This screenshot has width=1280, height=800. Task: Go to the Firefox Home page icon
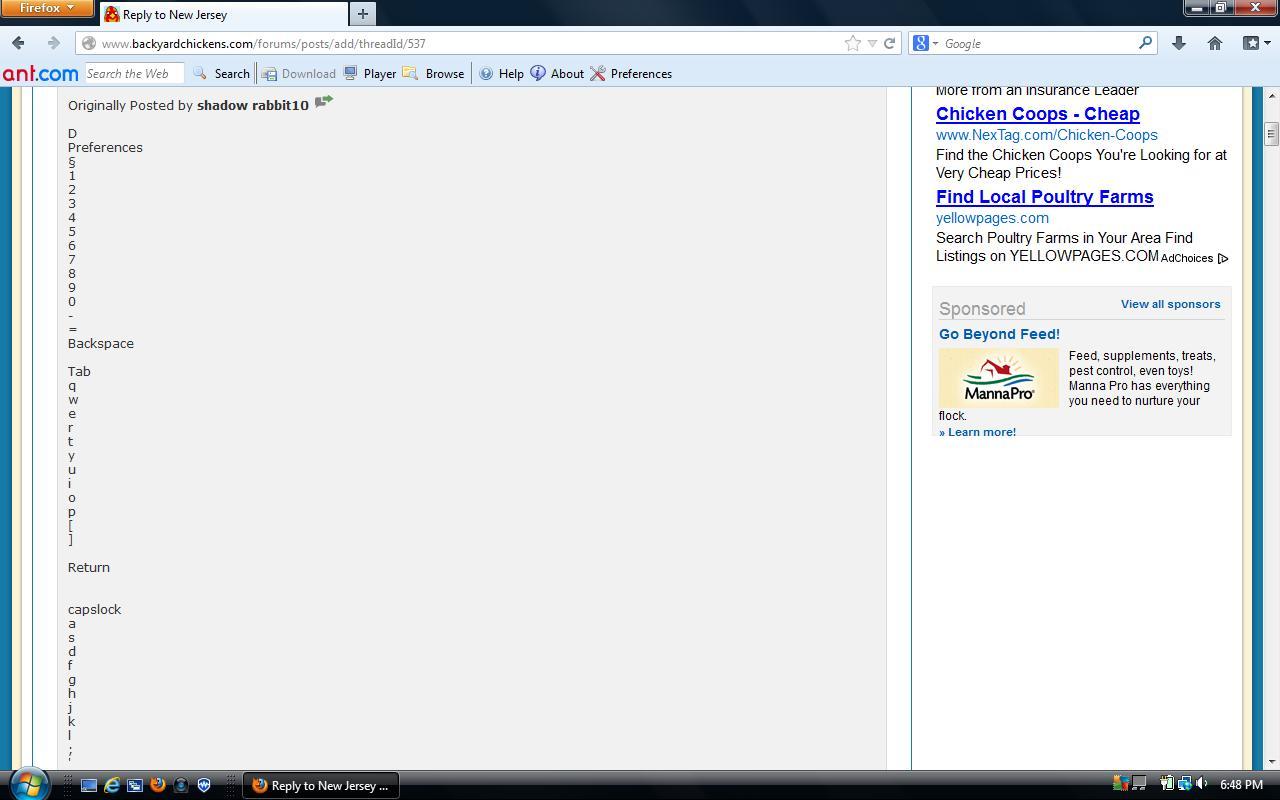pos(1214,43)
